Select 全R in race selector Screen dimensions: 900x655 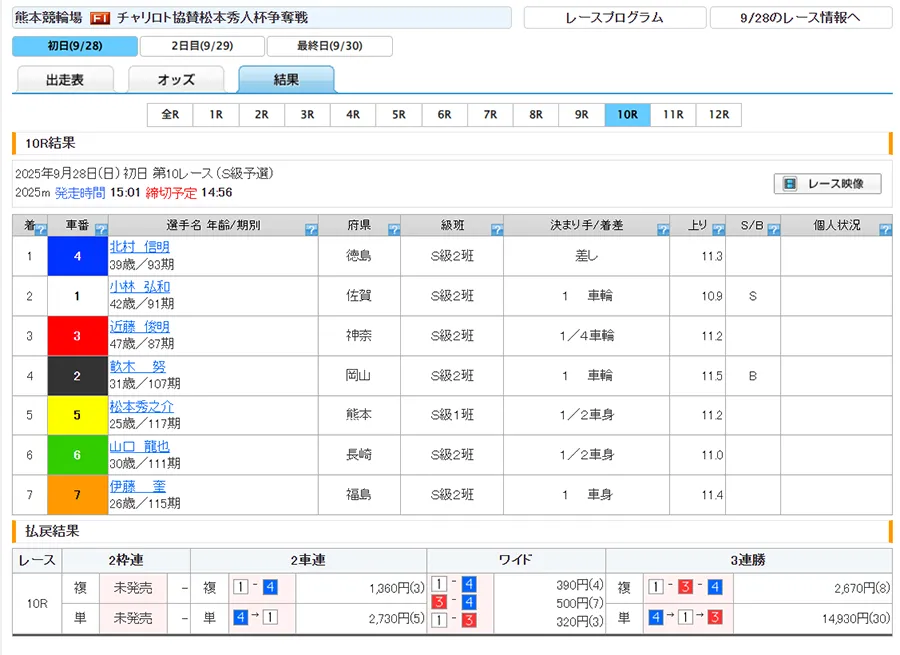[x=170, y=115]
